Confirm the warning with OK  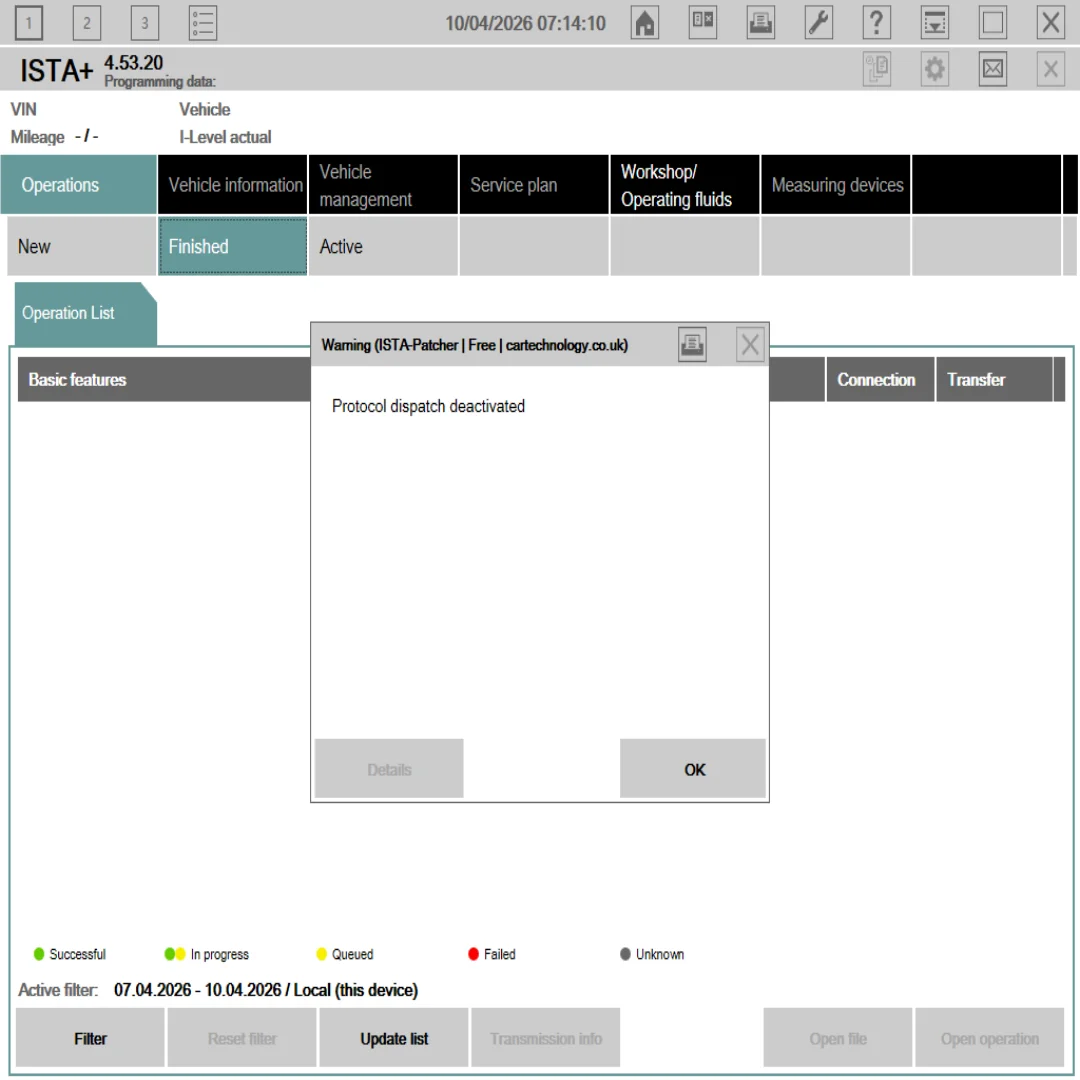point(693,769)
